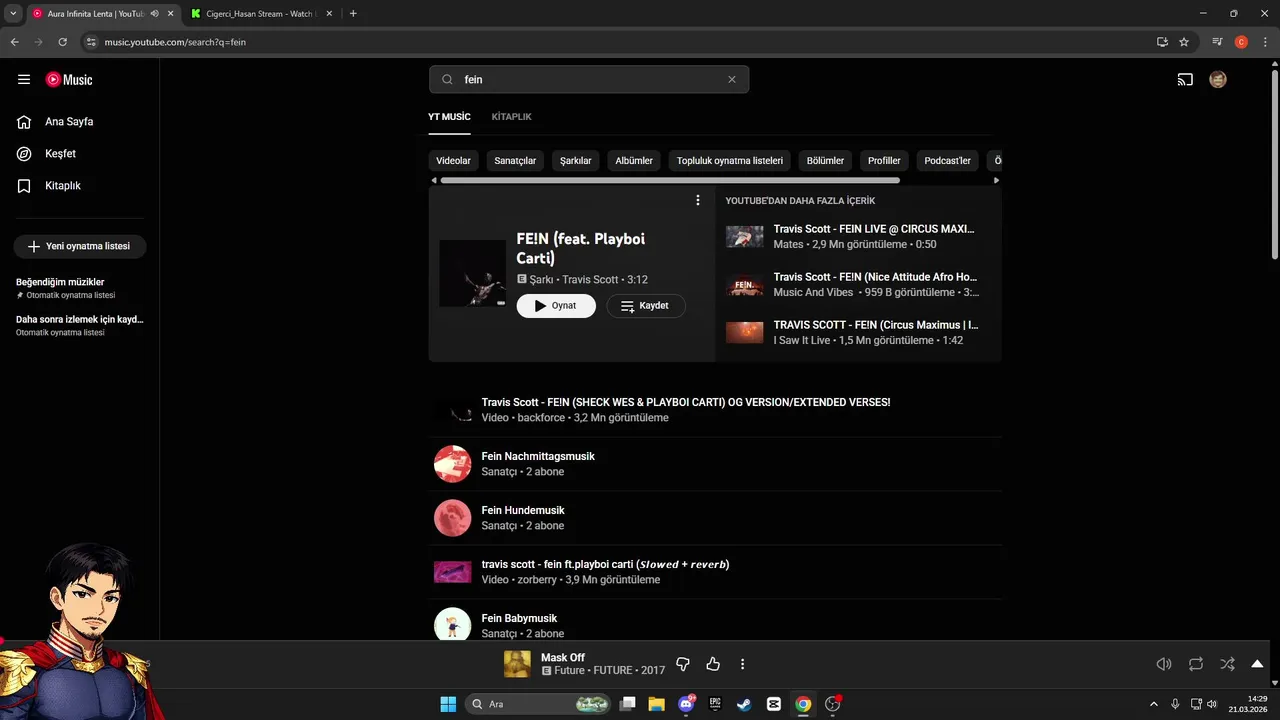Mute the Aura Infinita Lenta tab audio icon

pos(155,14)
